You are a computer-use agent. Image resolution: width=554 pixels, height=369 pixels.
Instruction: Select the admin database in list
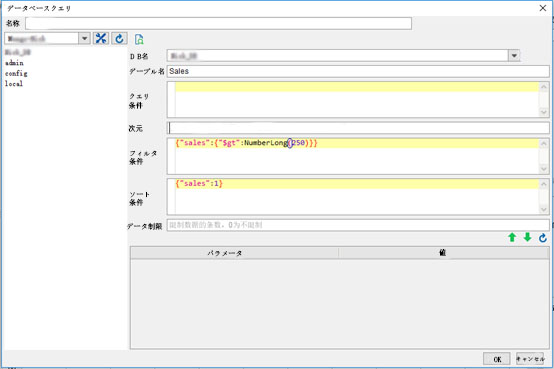click(x=14, y=63)
